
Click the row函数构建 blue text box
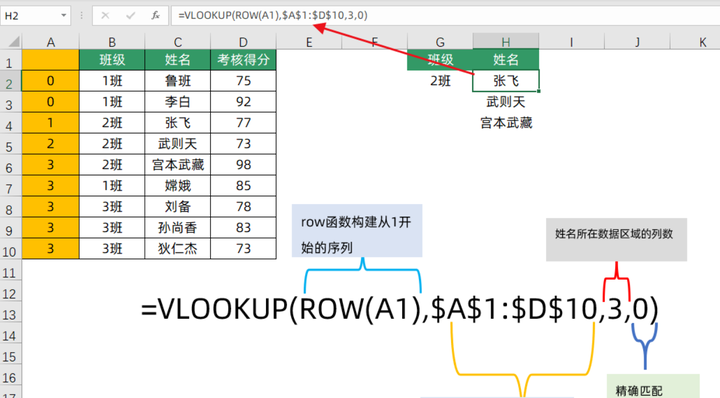(357, 230)
